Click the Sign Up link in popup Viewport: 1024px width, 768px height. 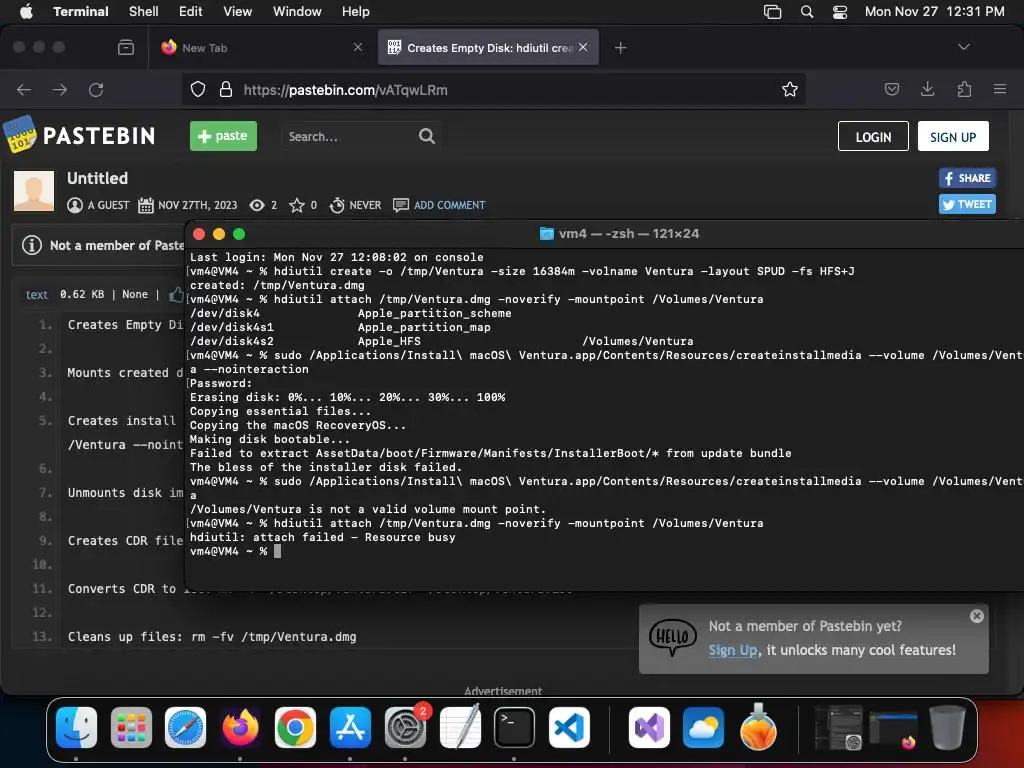coord(733,650)
